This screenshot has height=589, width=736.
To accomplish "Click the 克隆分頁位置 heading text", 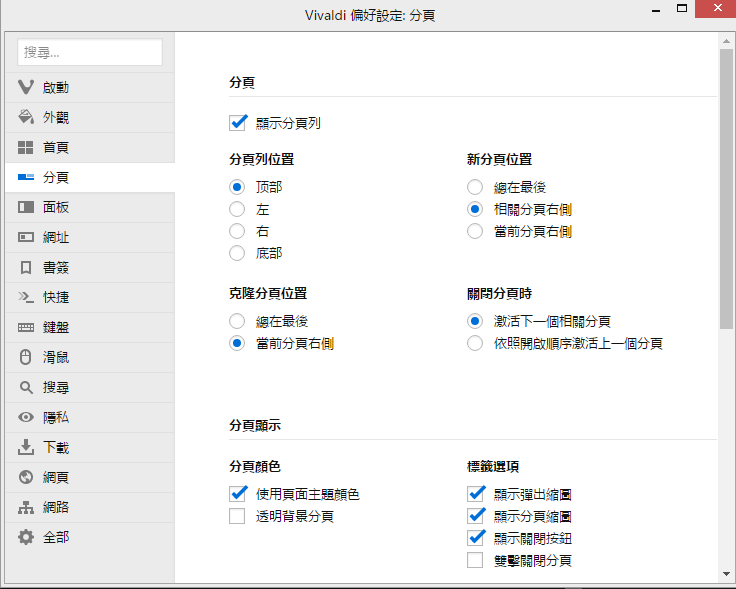I will tap(268, 293).
